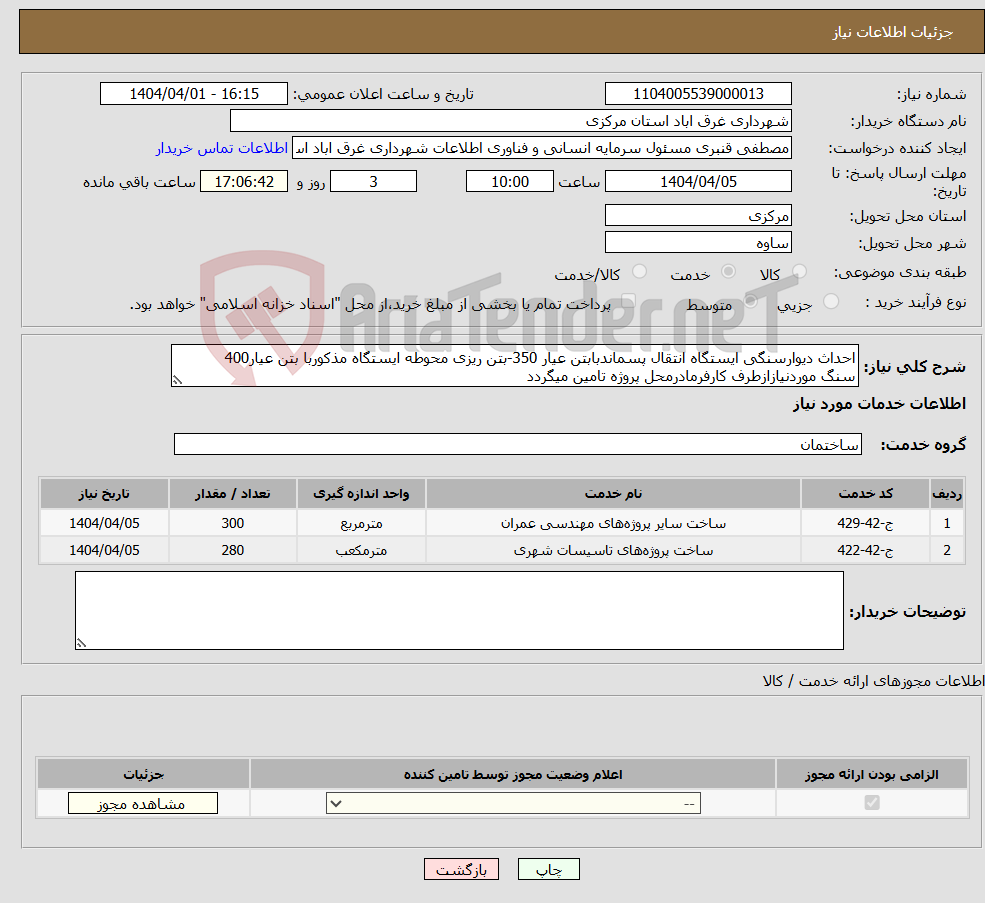Click the مشاهده مجوز button
This screenshot has height=903, width=985.
[x=143, y=803]
